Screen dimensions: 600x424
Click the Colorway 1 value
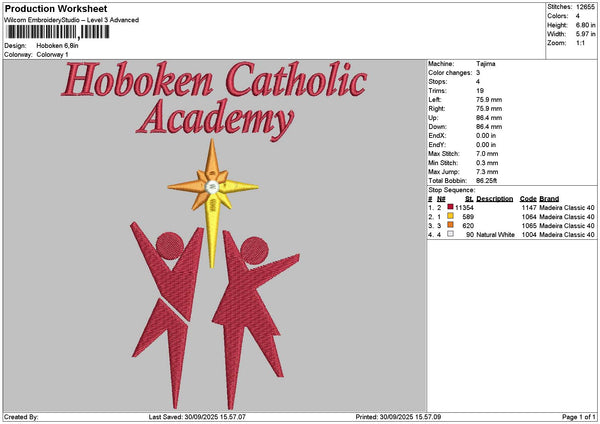click(x=52, y=54)
